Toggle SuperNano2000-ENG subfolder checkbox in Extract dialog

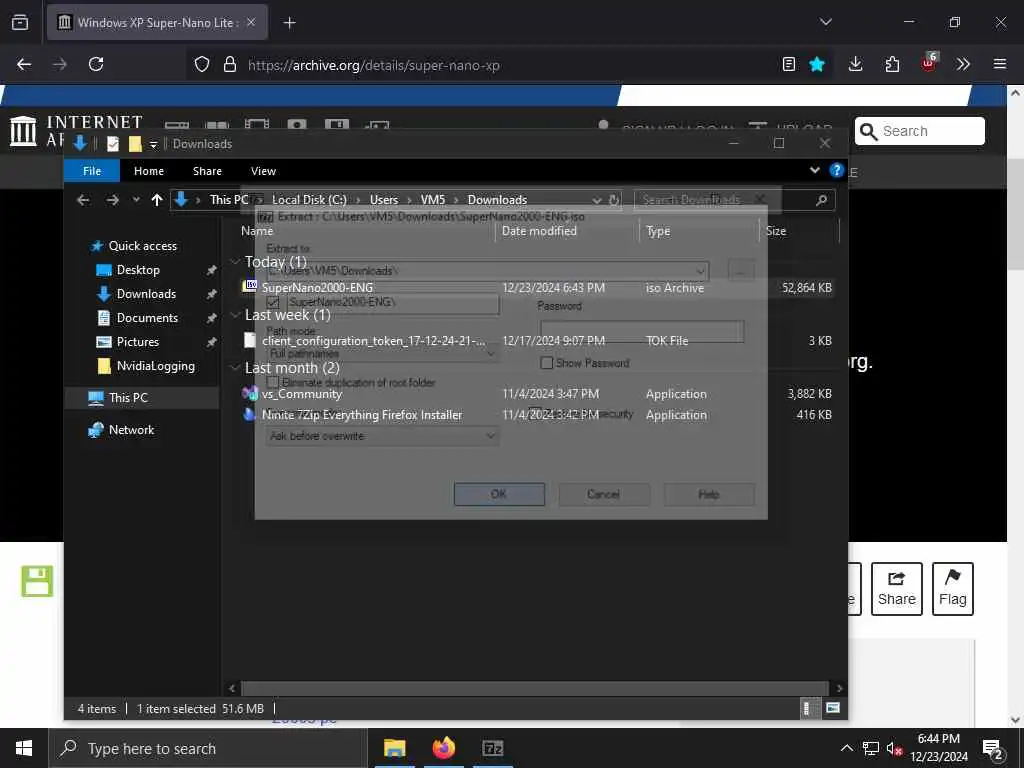[273, 302]
